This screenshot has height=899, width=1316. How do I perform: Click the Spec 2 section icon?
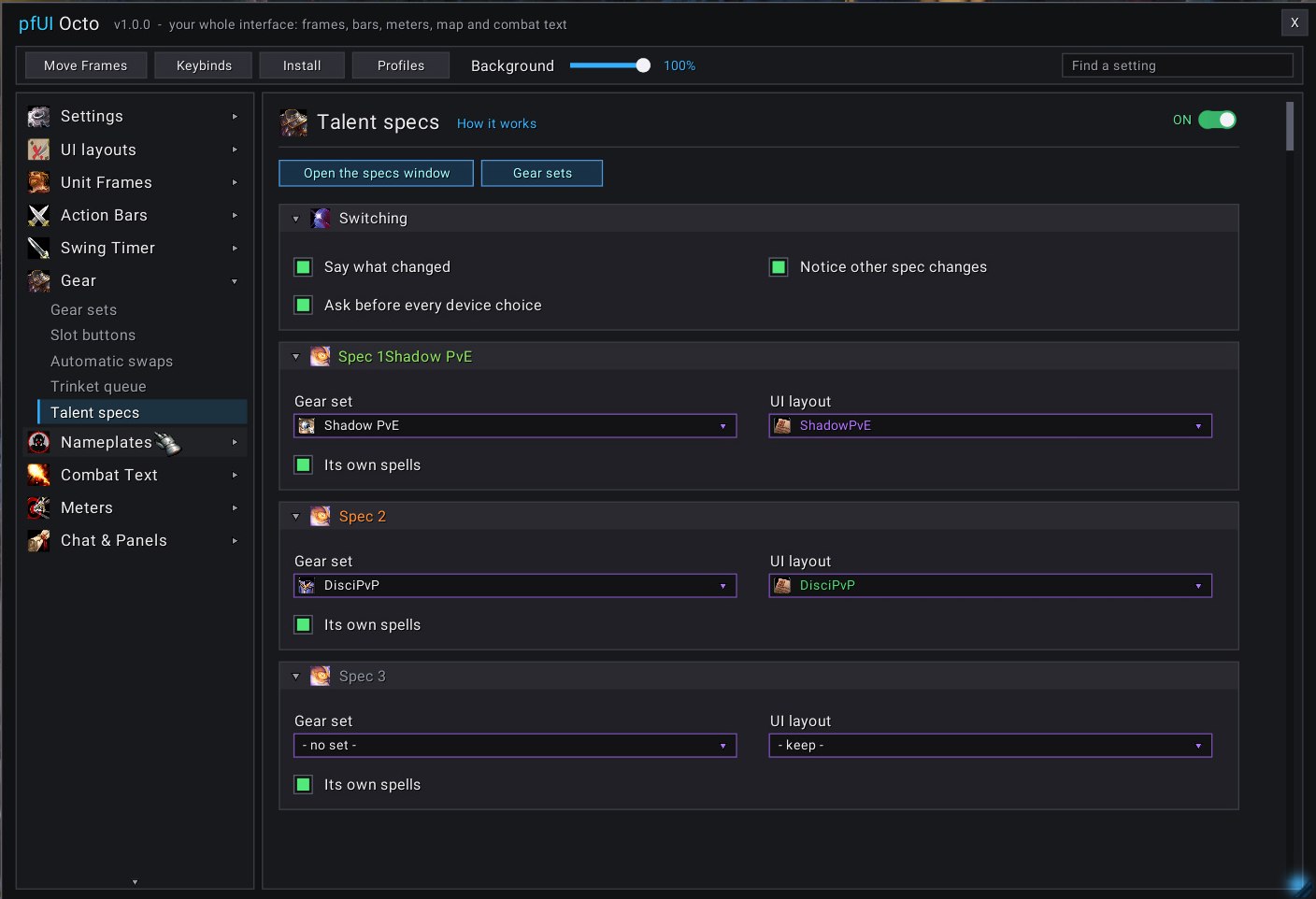321,516
